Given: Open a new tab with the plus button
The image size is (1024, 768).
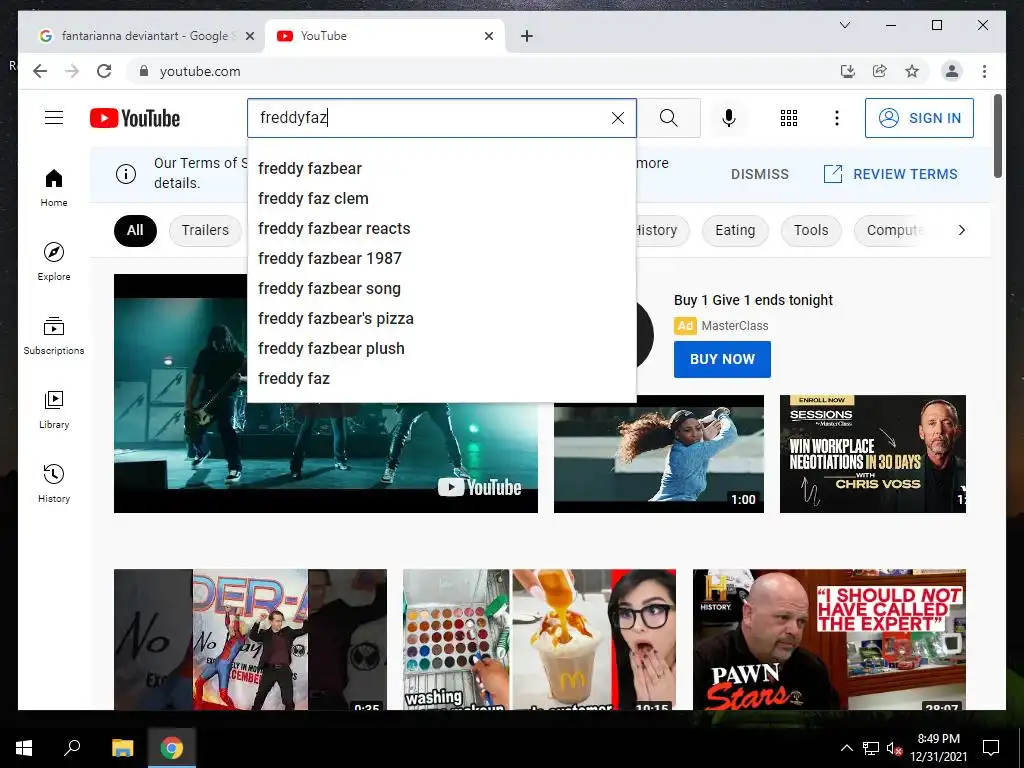Looking at the screenshot, I should click(527, 36).
